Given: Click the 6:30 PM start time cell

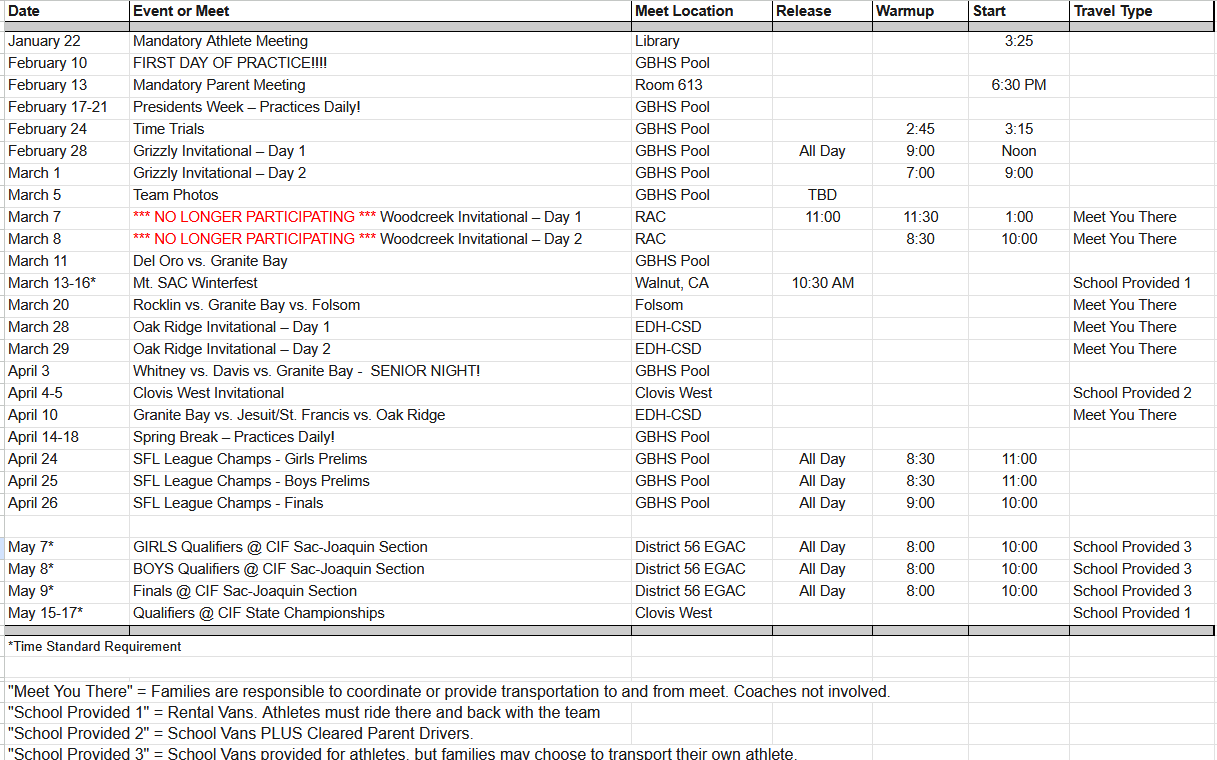Looking at the screenshot, I should pyautogui.click(x=1018, y=85).
